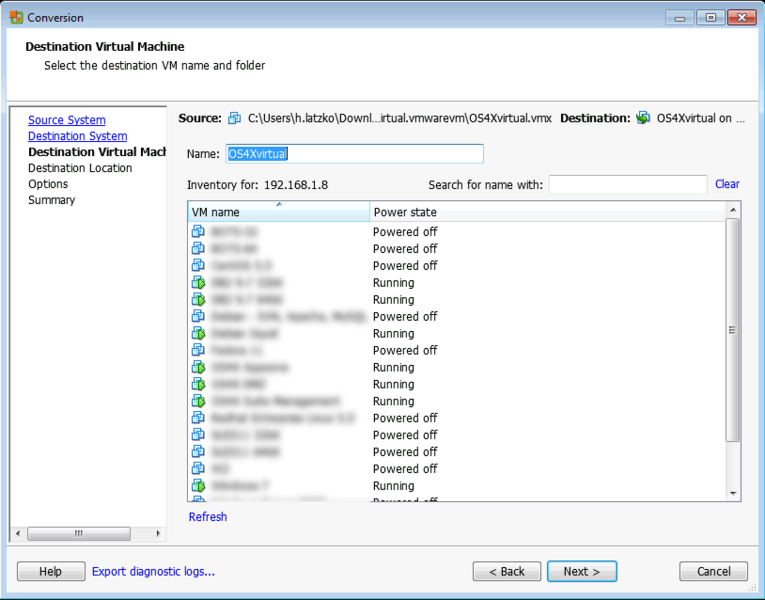
Task: Refresh the VM inventory list
Action: [x=208, y=517]
